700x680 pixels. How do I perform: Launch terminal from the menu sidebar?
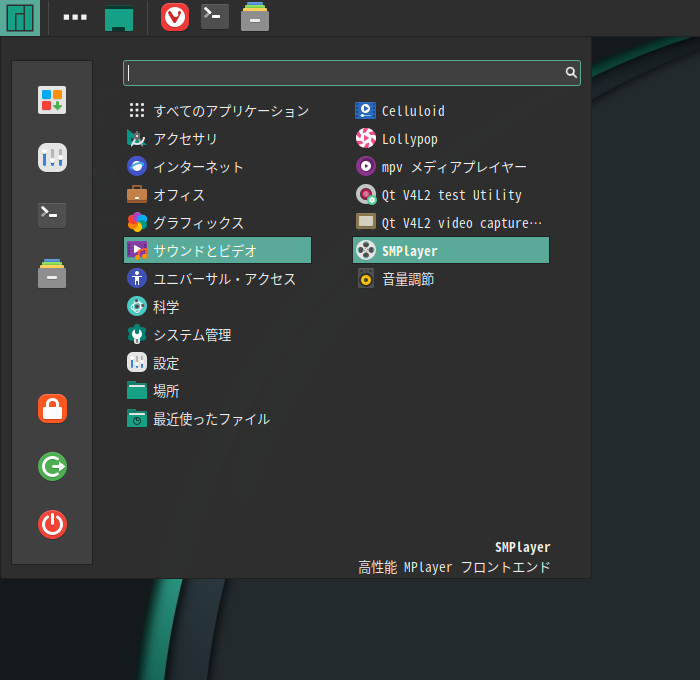tap(52, 215)
